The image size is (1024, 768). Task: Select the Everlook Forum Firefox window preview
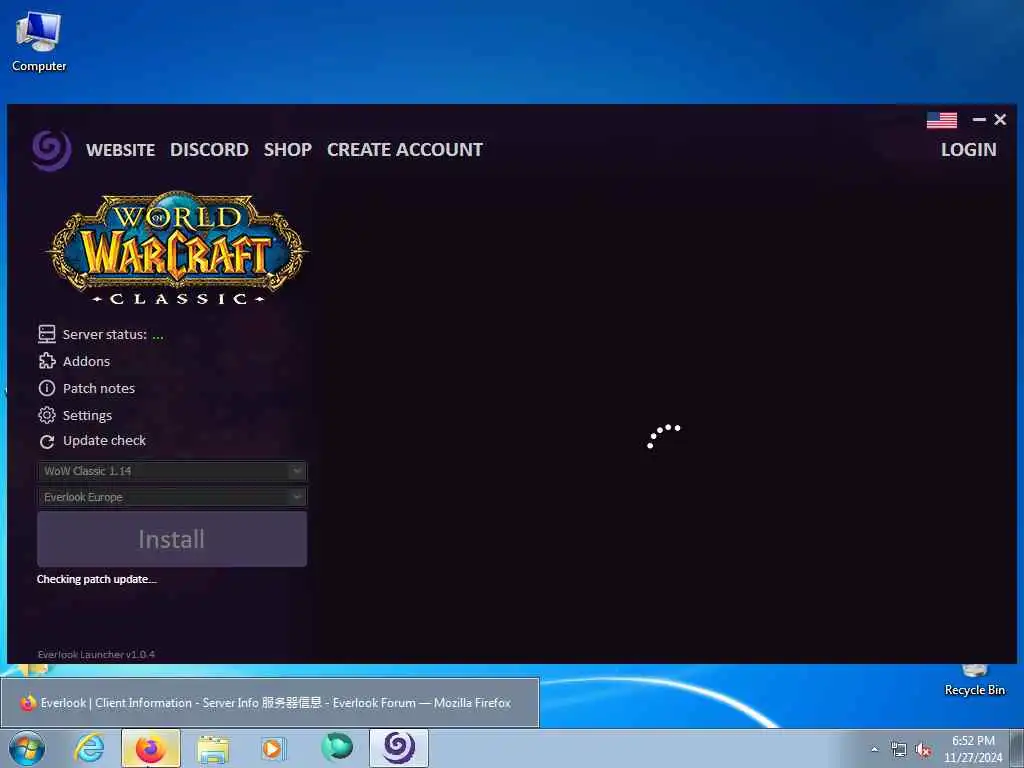tap(270, 703)
